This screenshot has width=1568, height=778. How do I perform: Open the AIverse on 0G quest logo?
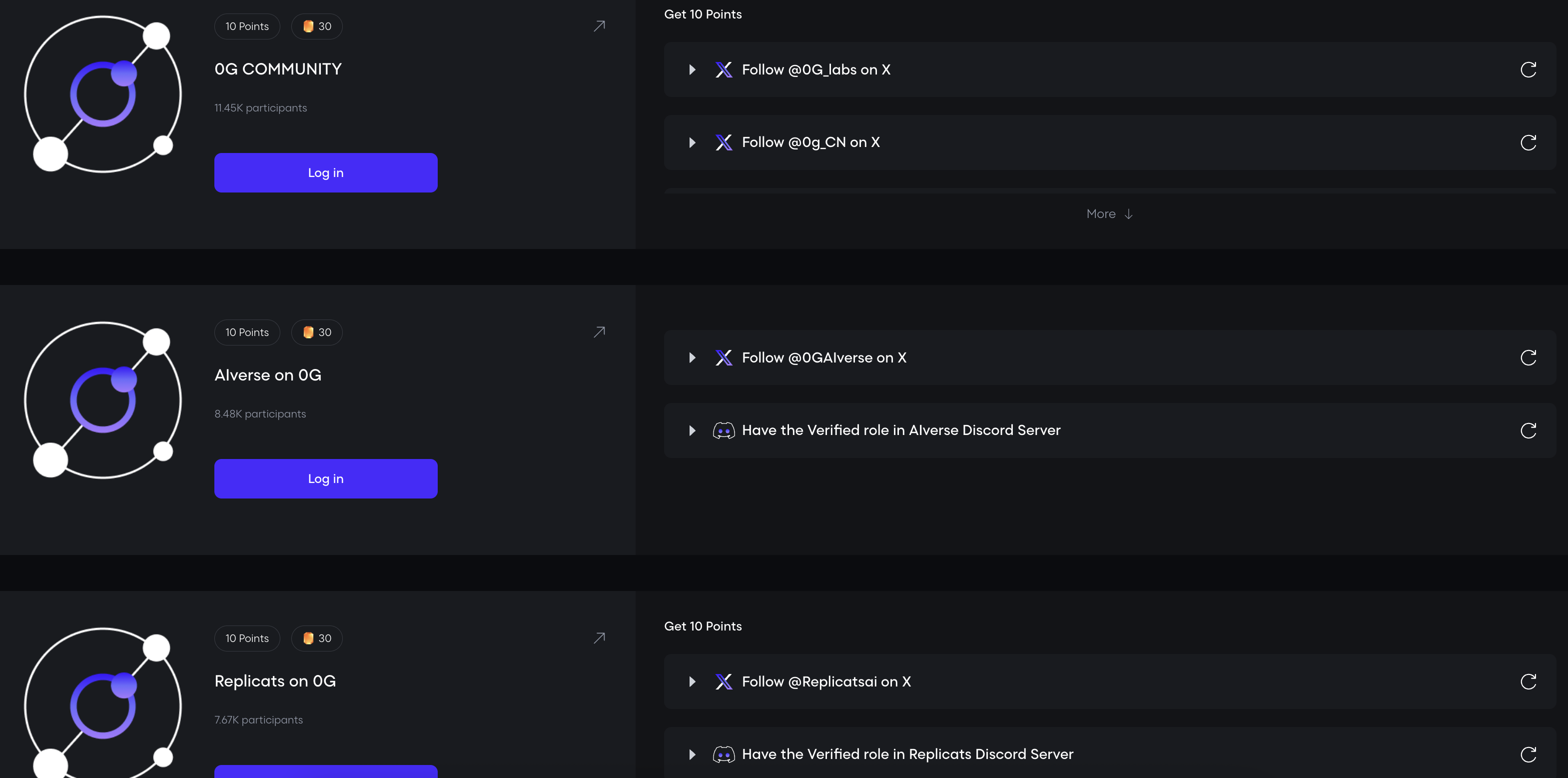pos(103,400)
